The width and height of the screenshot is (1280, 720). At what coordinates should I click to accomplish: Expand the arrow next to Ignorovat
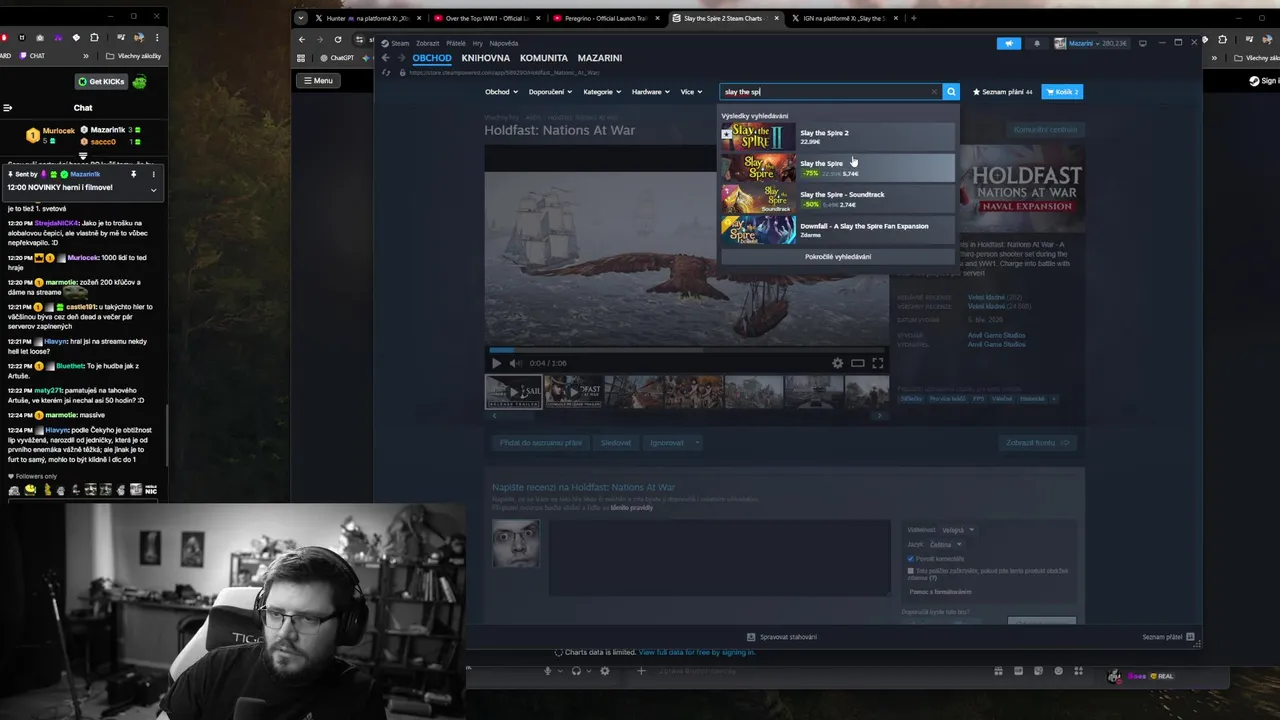(697, 443)
